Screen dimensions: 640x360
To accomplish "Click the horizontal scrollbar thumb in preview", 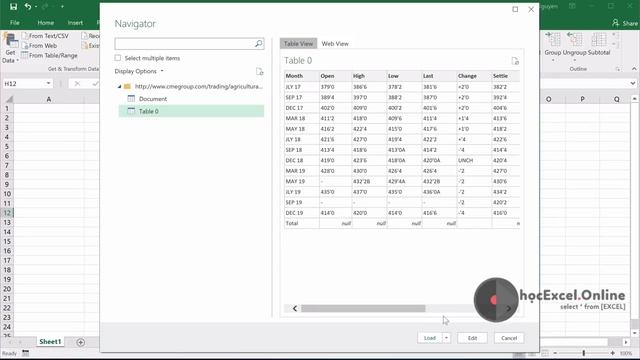I will pyautogui.click(x=363, y=309).
